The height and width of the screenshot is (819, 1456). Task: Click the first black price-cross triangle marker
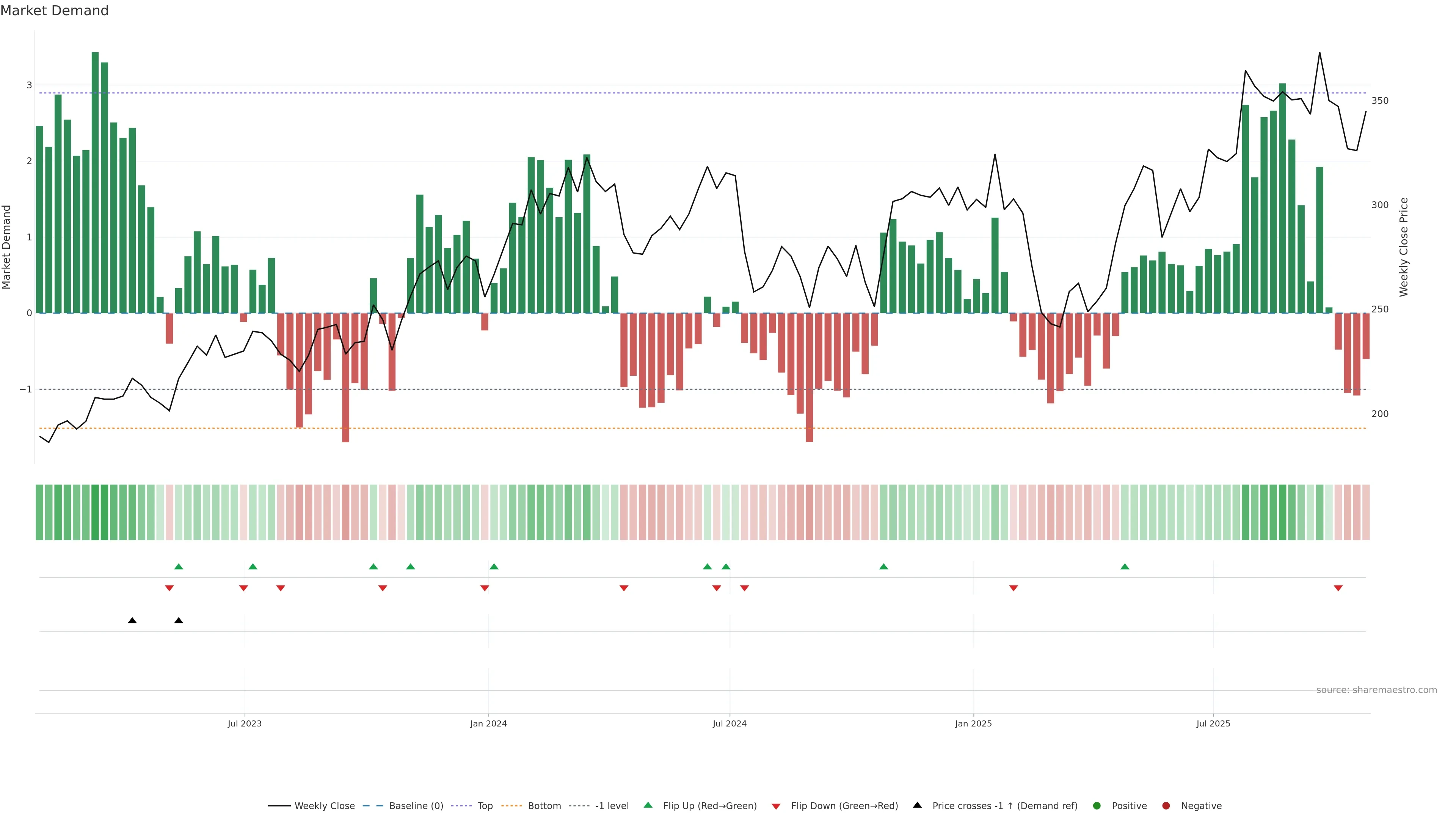click(x=132, y=621)
